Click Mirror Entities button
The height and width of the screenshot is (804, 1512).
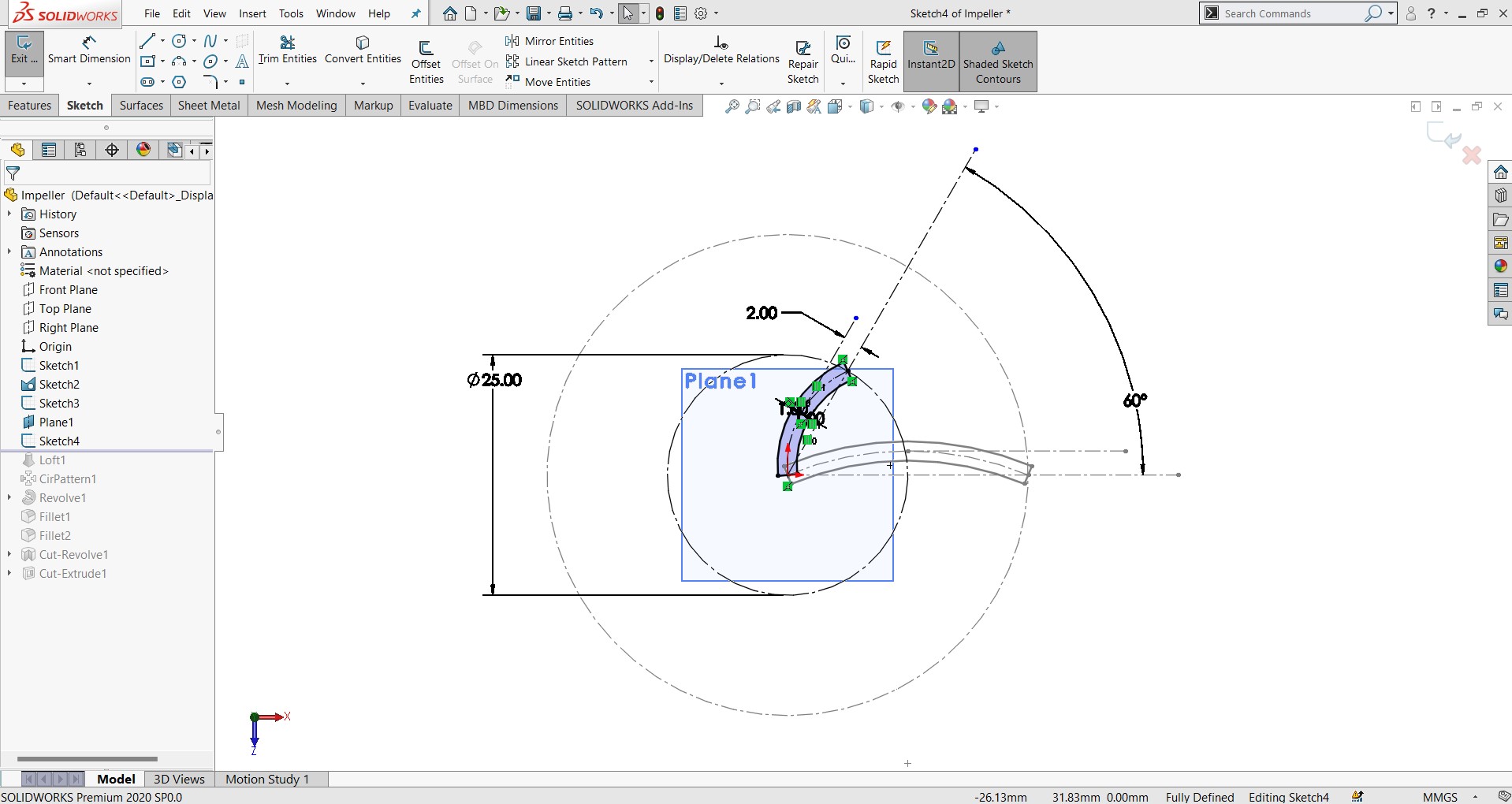[550, 41]
